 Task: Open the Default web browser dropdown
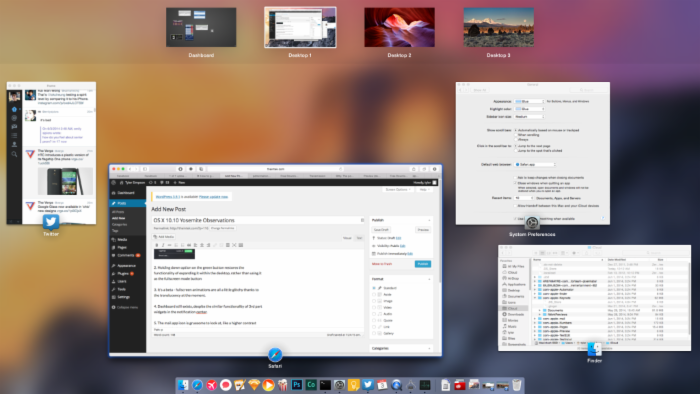(535, 165)
